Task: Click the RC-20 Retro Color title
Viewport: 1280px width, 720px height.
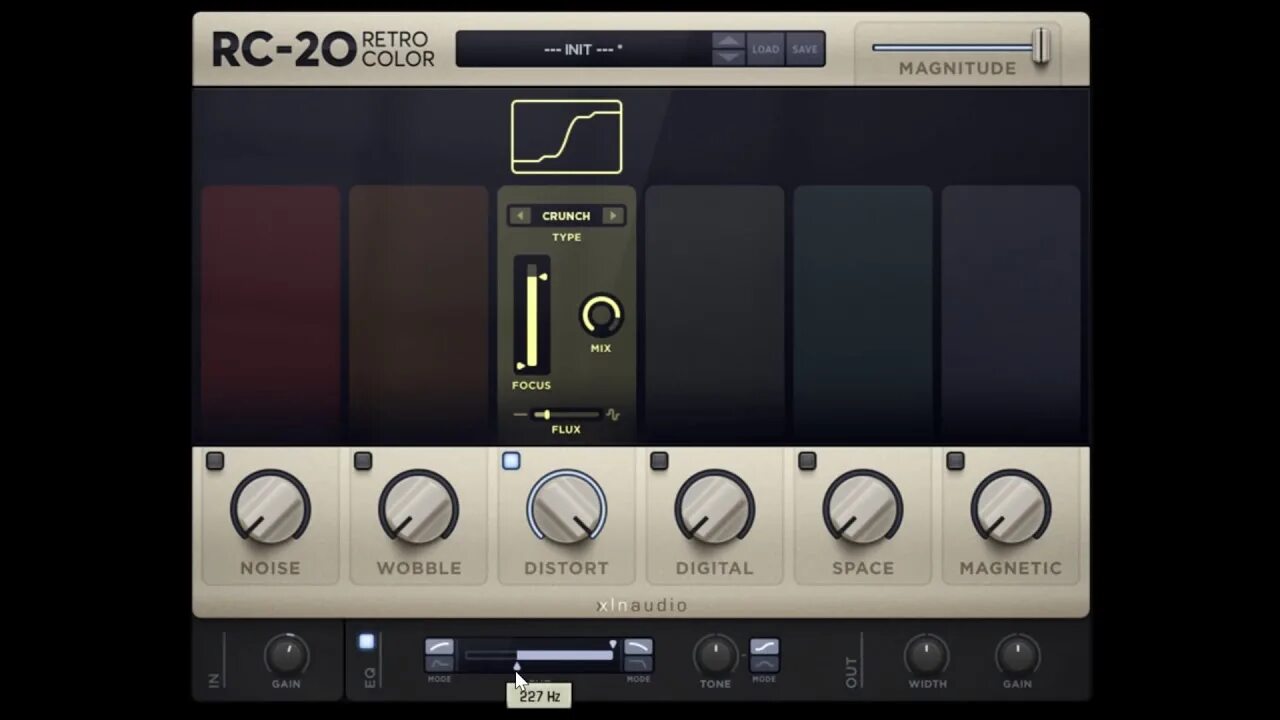Action: [323, 49]
